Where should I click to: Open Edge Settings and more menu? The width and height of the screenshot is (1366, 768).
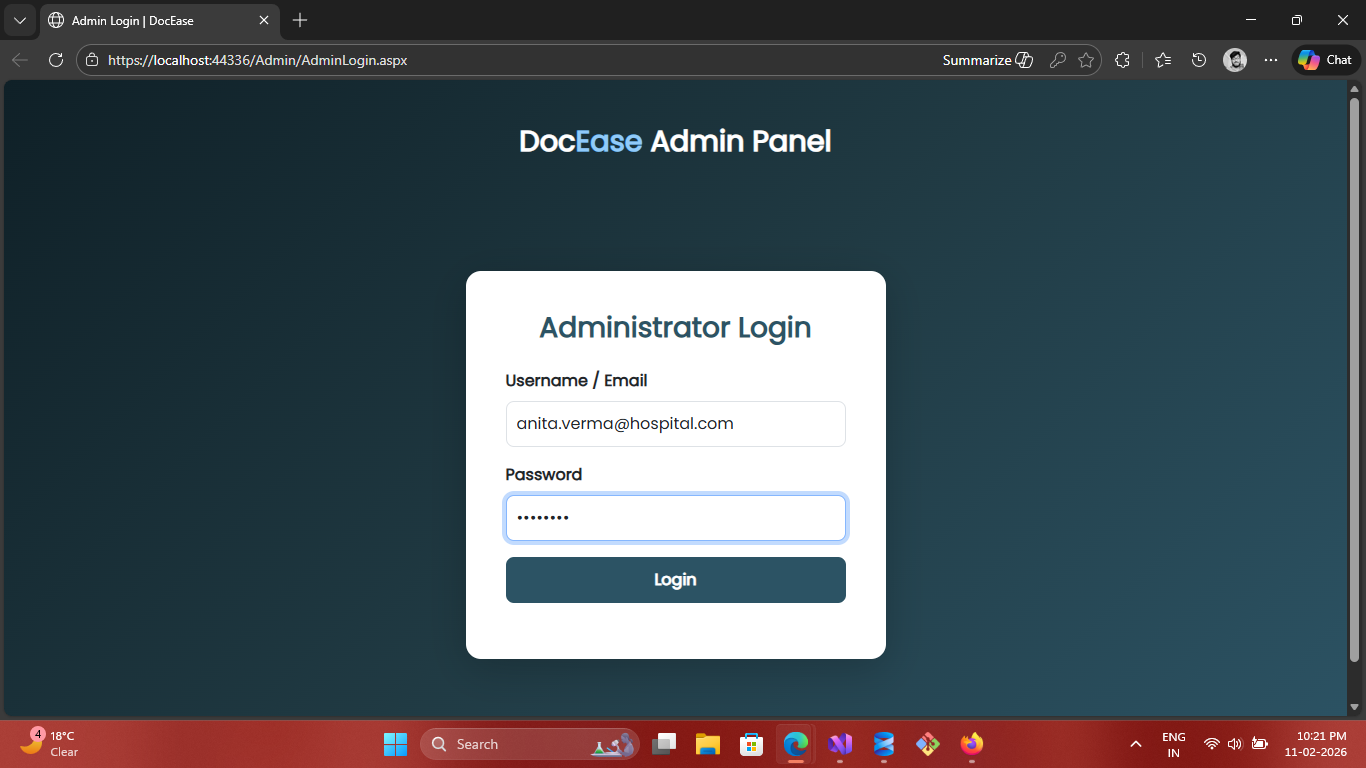1271,60
